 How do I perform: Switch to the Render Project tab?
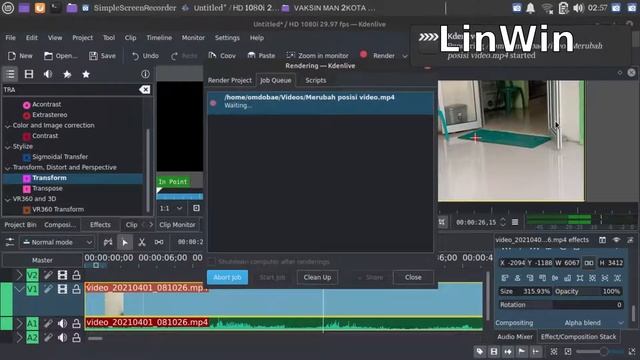pyautogui.click(x=230, y=80)
